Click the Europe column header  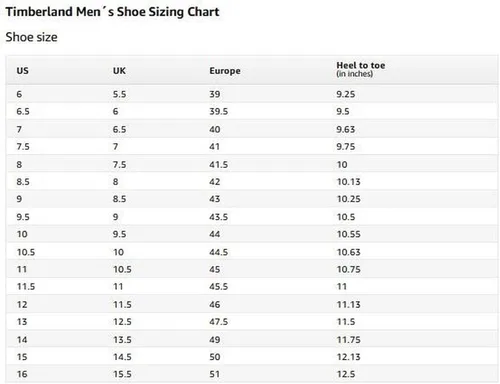click(x=225, y=71)
